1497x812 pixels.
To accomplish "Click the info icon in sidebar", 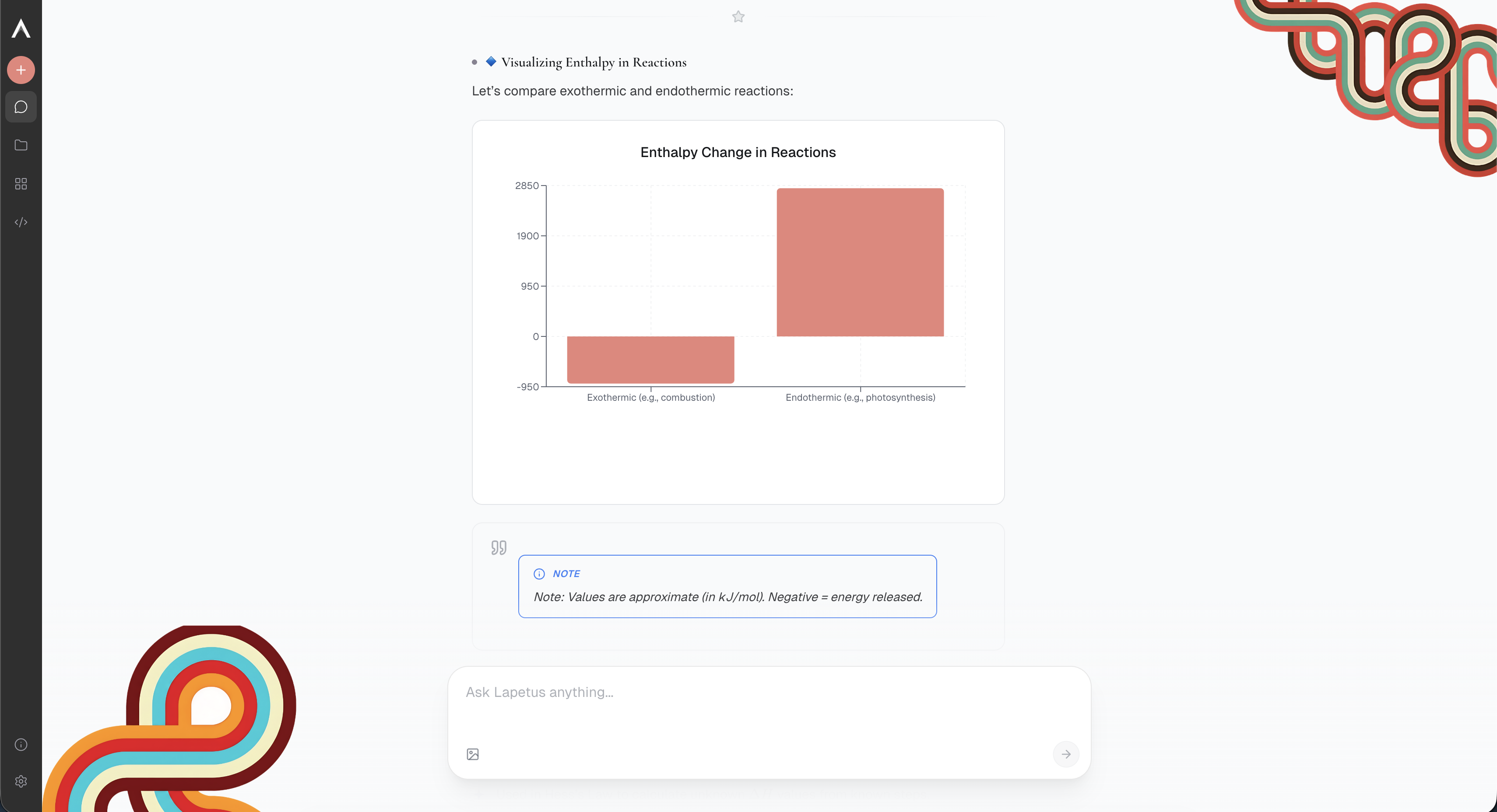I will tap(21, 745).
